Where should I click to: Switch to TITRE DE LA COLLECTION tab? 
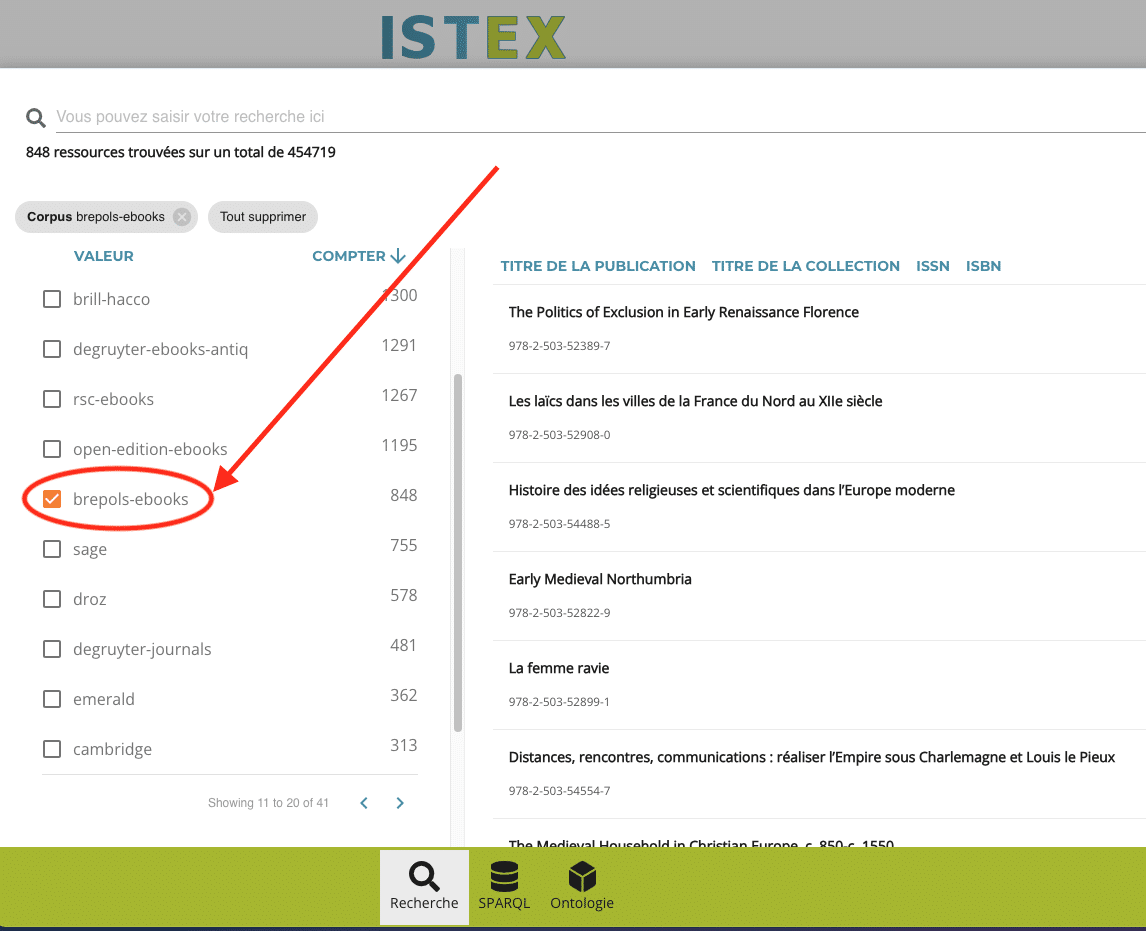click(805, 266)
